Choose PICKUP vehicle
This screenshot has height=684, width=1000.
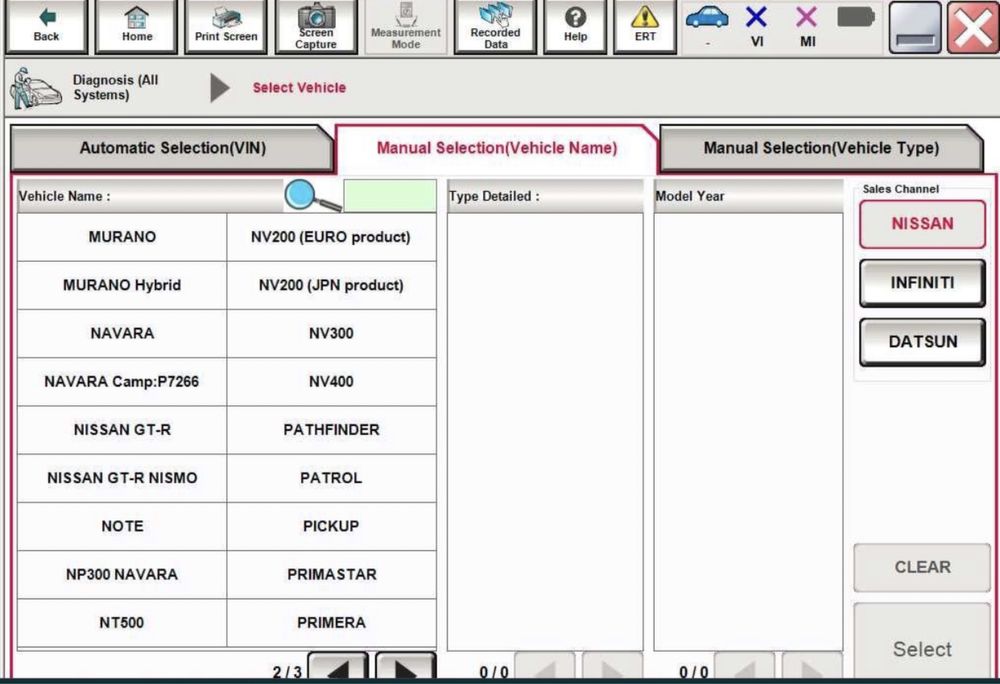pos(331,526)
